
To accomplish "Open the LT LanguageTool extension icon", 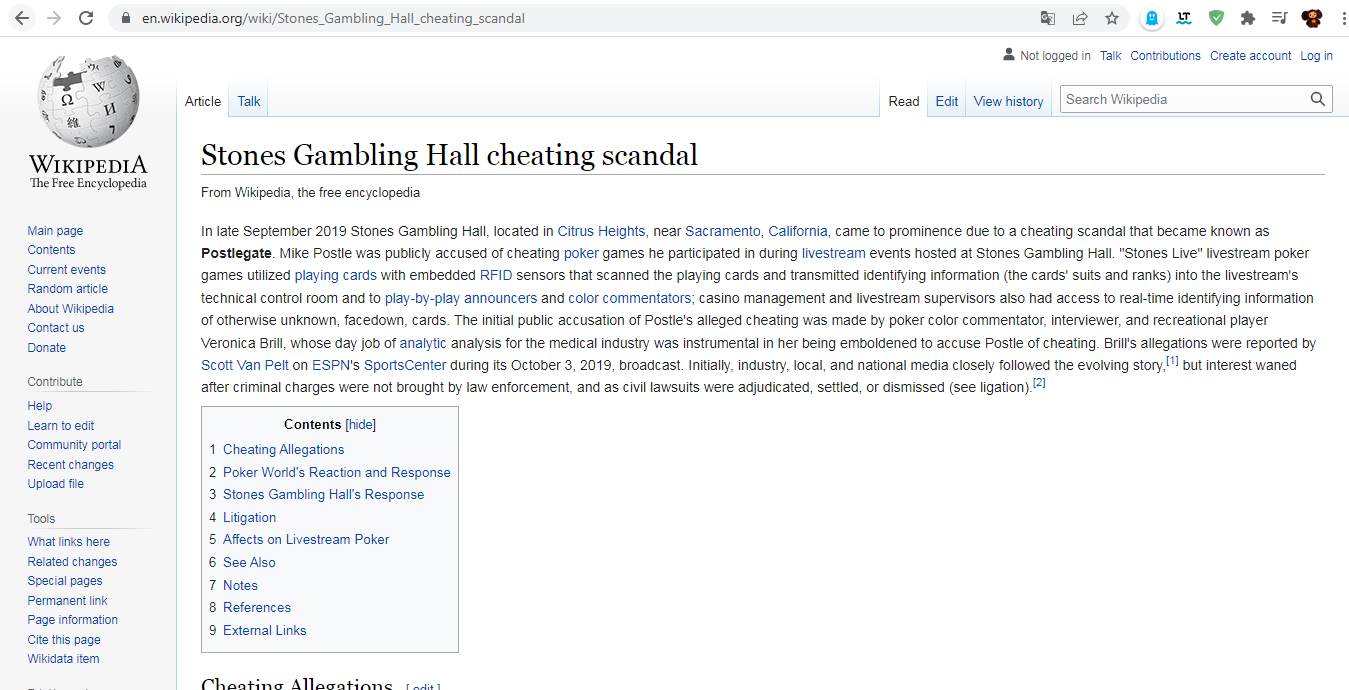I will [x=1184, y=18].
